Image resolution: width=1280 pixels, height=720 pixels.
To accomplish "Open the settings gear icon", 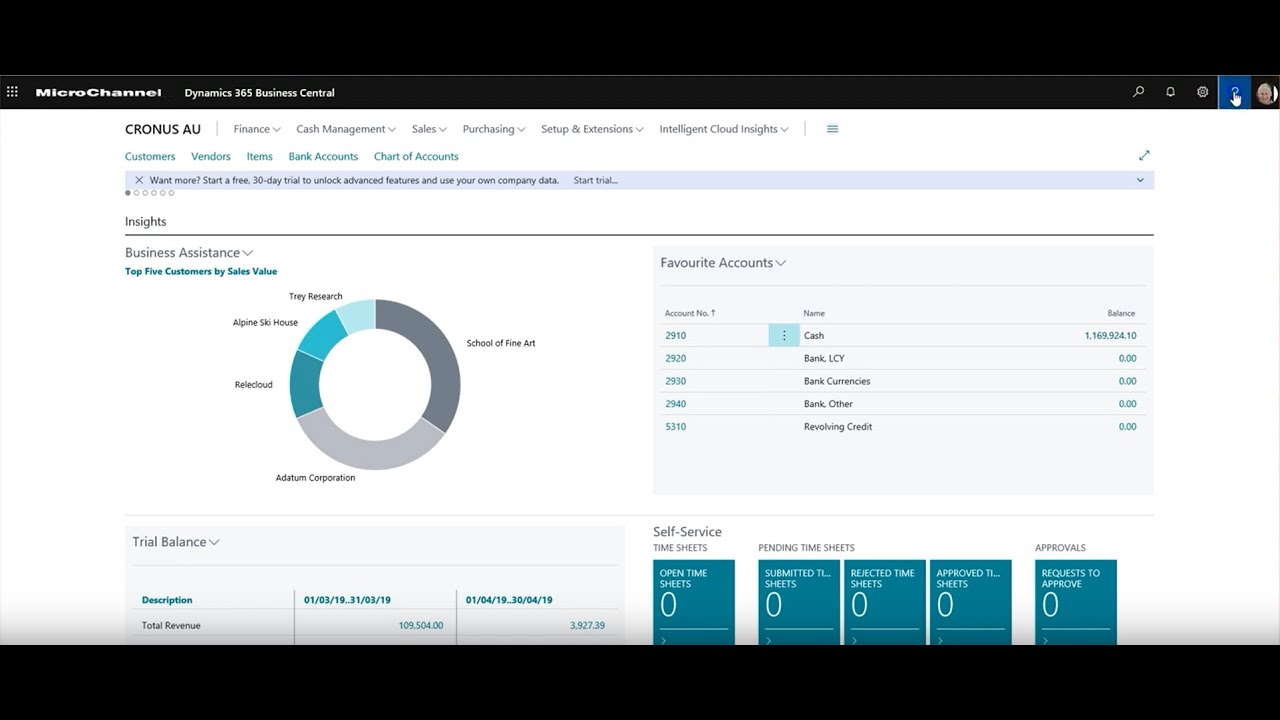I will pos(1202,92).
